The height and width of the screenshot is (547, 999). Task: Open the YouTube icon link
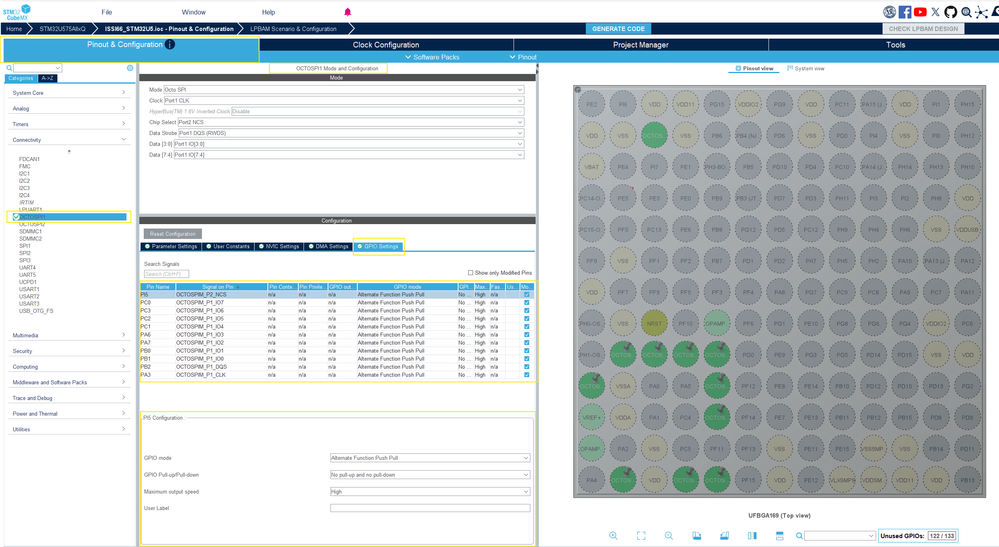point(920,12)
